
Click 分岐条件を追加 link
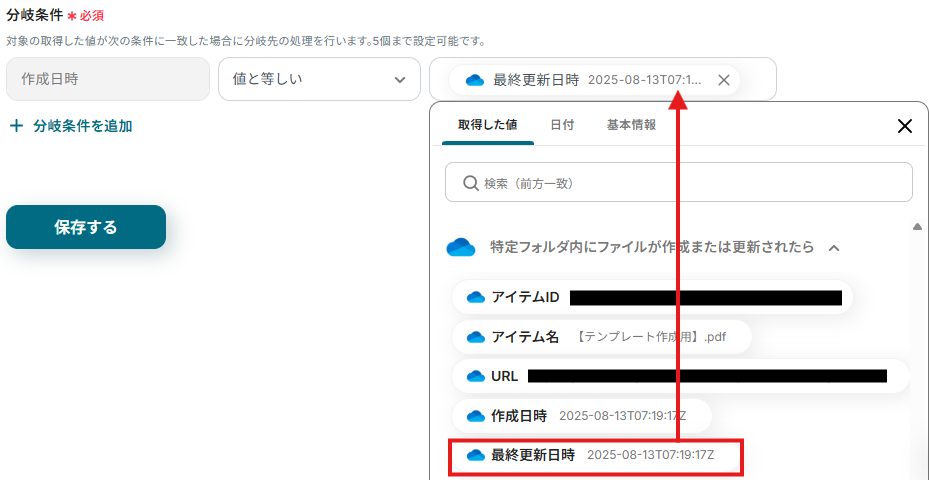[82, 126]
